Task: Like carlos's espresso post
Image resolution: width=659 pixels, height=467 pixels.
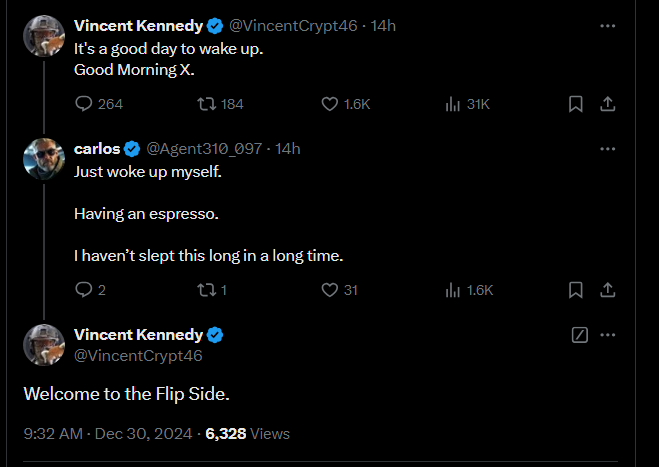Action: pos(330,290)
